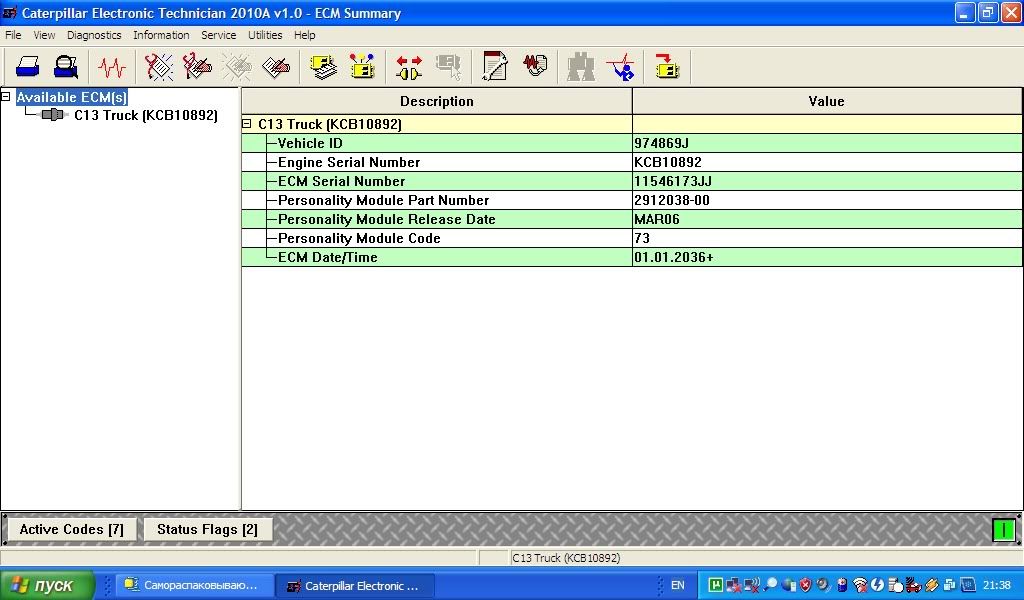Select the Engine Serial Number row
This screenshot has height=600, width=1024.
click(632, 162)
